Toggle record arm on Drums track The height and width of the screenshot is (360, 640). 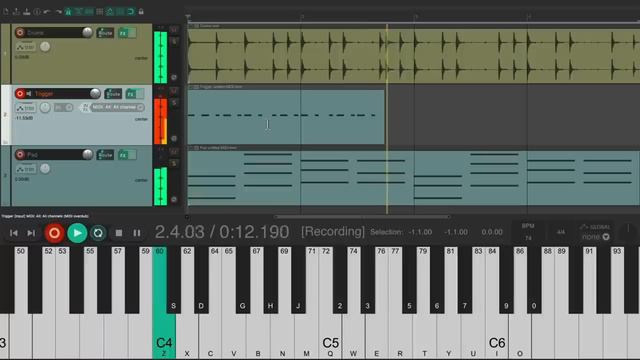[x=20, y=32]
